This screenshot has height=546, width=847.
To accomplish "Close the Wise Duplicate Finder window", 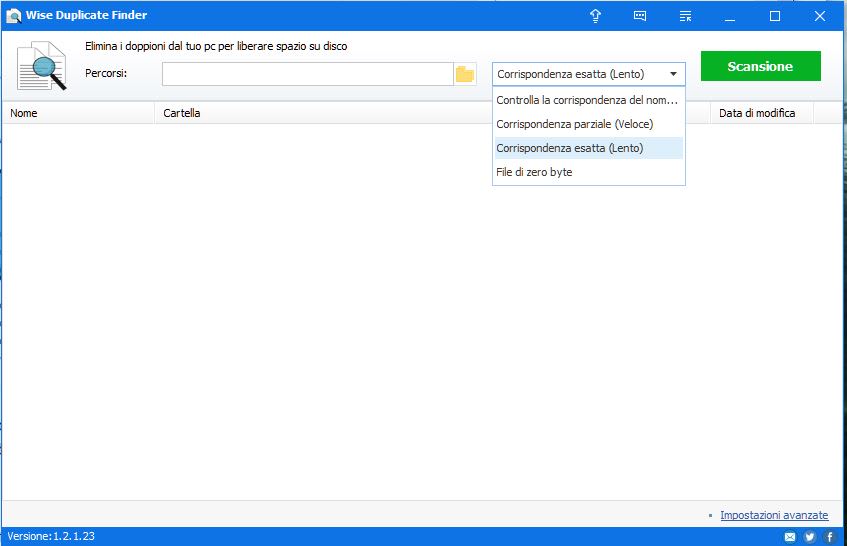I will (x=819, y=16).
